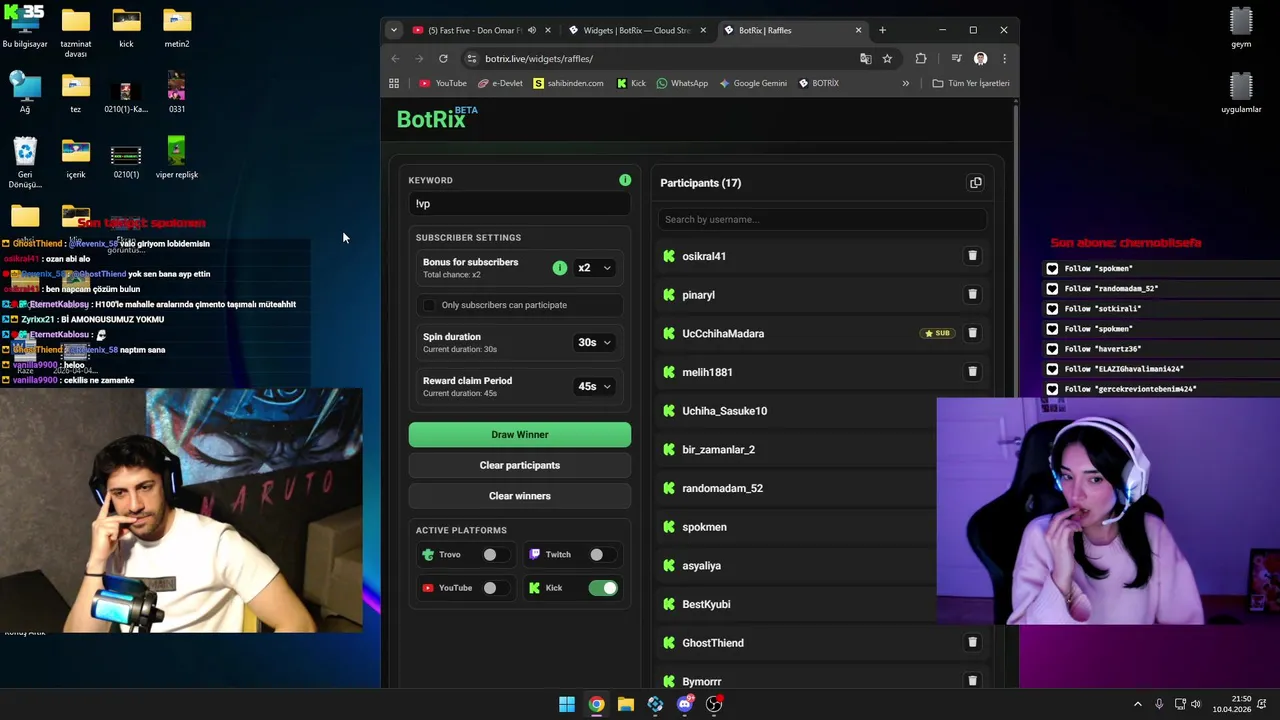The image size is (1280, 720).
Task: Delete GhostThiend from participants list
Action: (x=972, y=643)
